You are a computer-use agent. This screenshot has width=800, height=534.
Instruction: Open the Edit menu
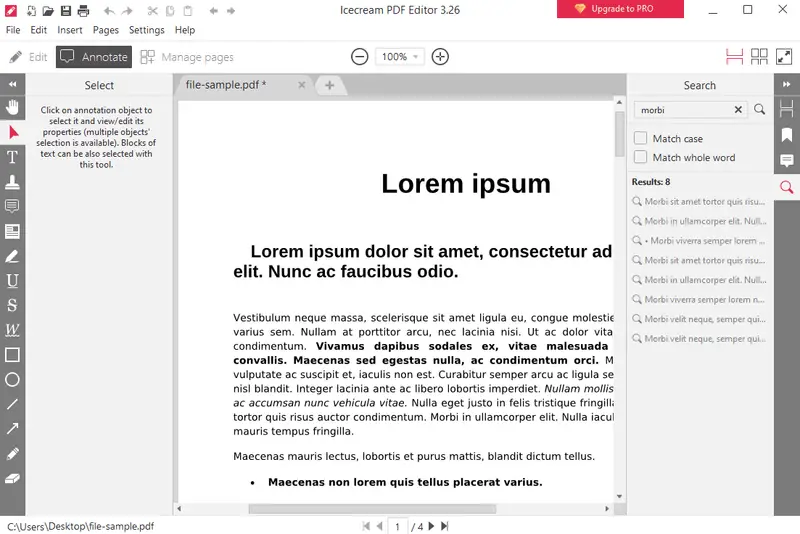click(x=38, y=30)
